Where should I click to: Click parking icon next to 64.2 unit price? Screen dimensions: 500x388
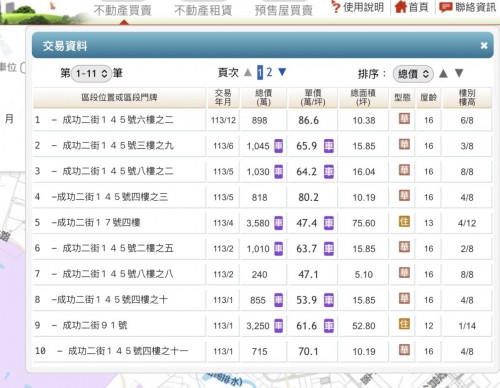[329, 172]
